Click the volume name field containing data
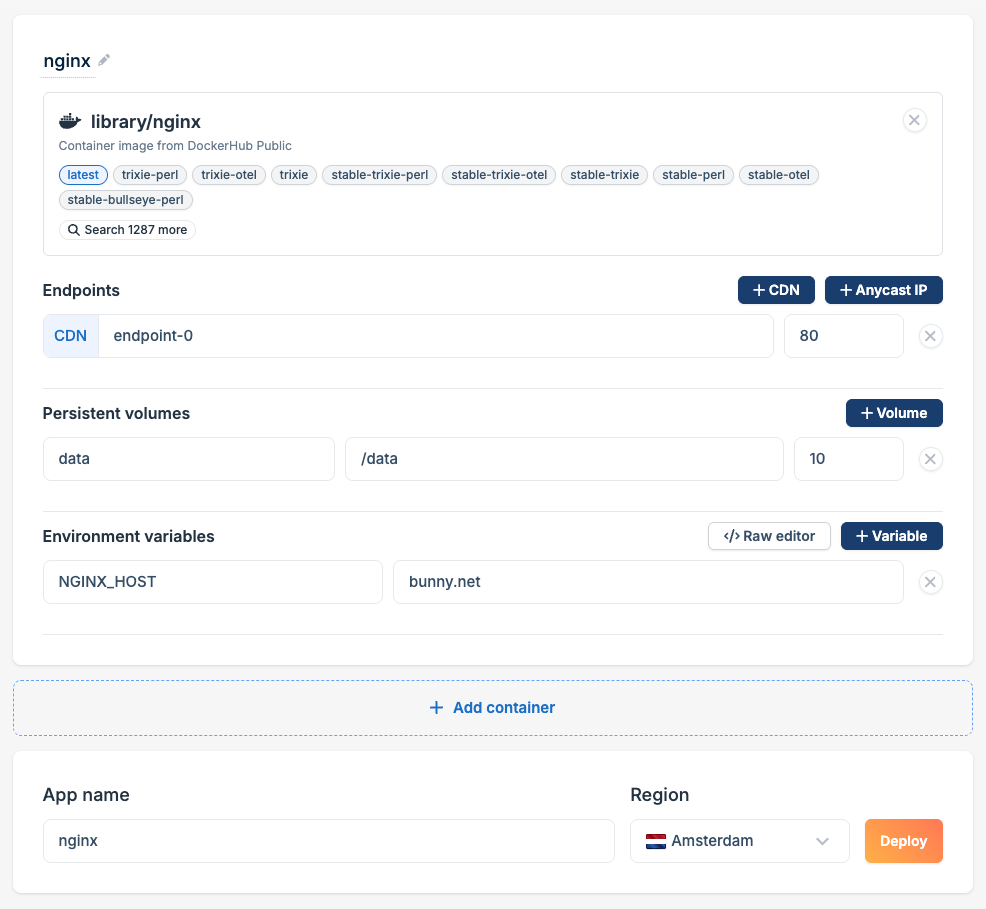This screenshot has height=909, width=986. (x=189, y=460)
